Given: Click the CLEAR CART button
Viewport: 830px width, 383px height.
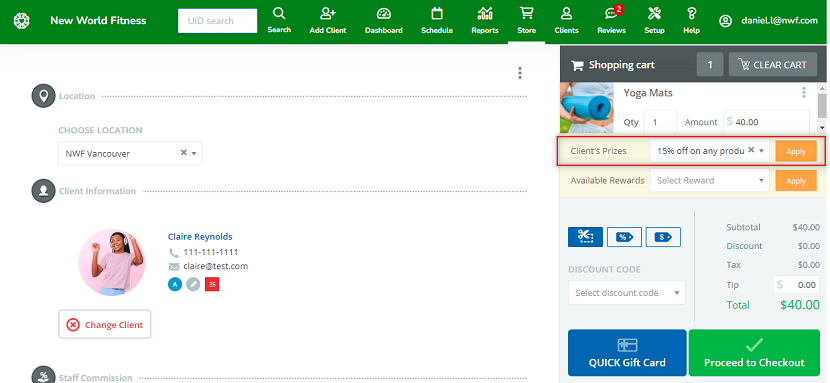Looking at the screenshot, I should click(773, 65).
